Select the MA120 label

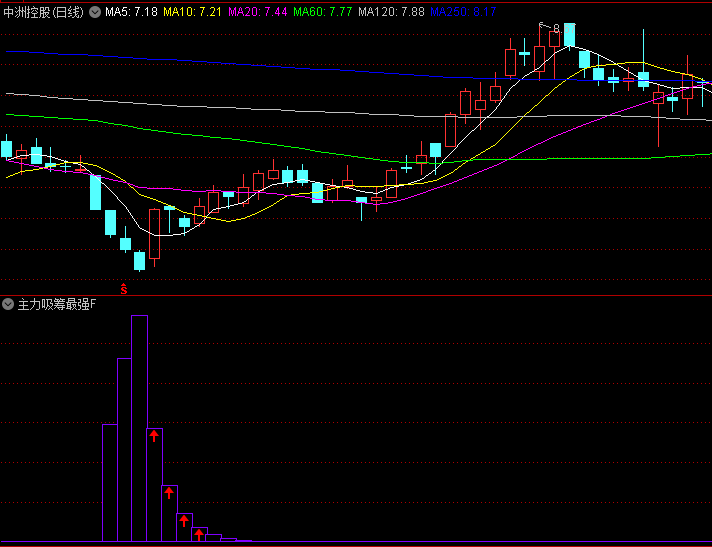point(391,12)
